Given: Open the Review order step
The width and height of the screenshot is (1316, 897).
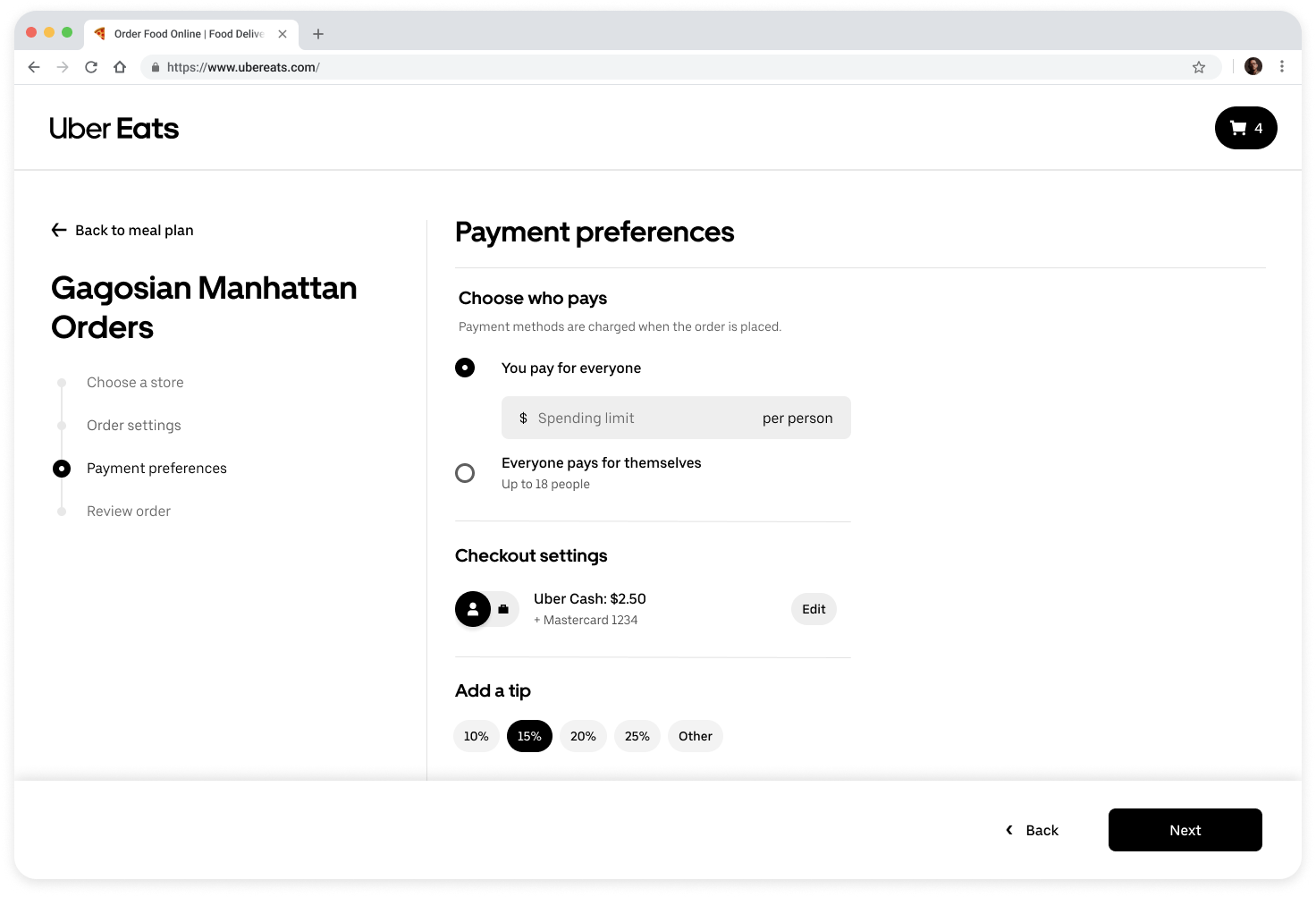Looking at the screenshot, I should 129,512.
